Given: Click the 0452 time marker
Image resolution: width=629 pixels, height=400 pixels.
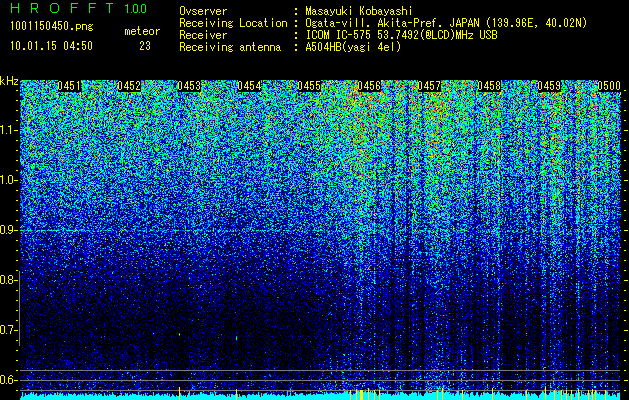Looking at the screenshot, I should coord(129,86).
